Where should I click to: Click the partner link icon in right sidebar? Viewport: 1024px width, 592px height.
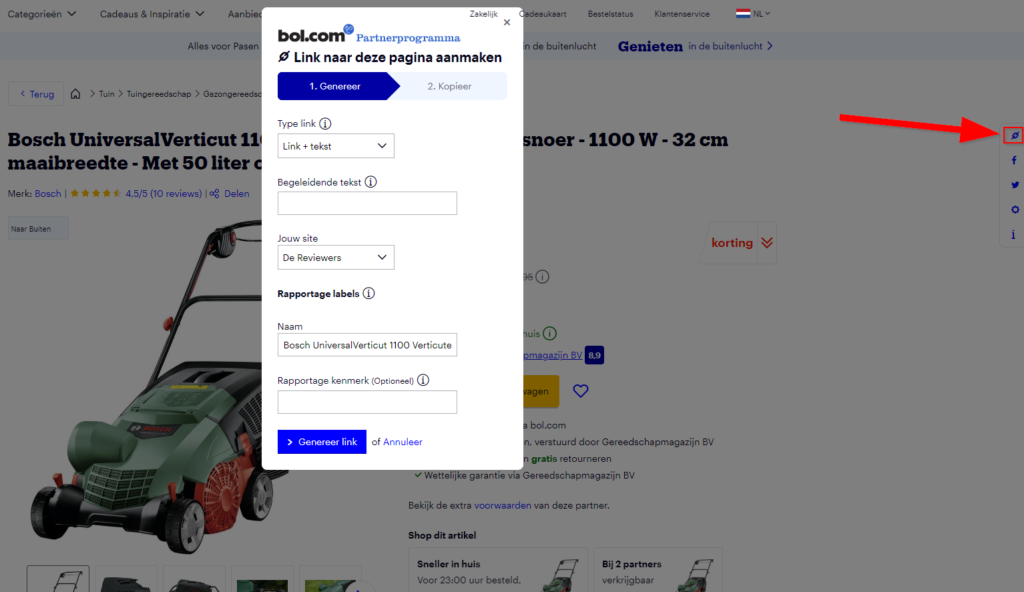click(1014, 135)
